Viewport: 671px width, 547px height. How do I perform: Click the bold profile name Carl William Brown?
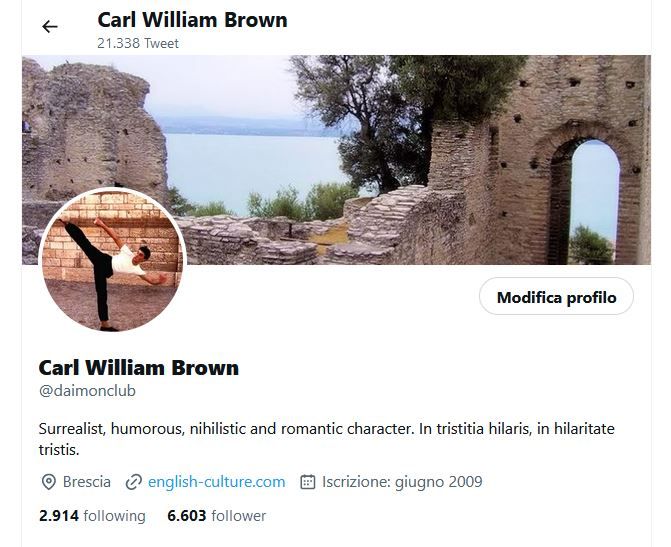pyautogui.click(x=139, y=368)
